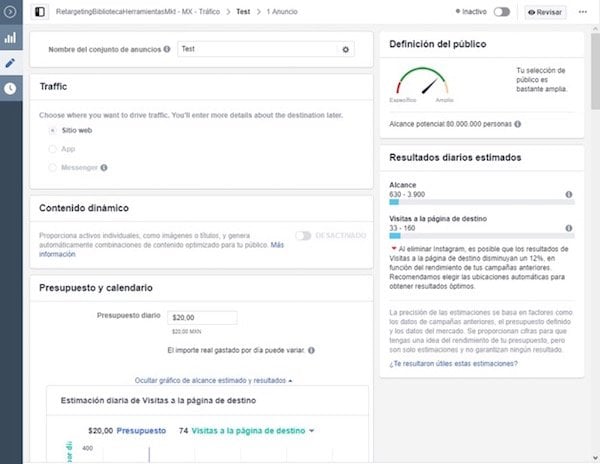Click the 630 - 3.900 reach value
This screenshot has height=464, width=600.
pyautogui.click(x=407, y=194)
